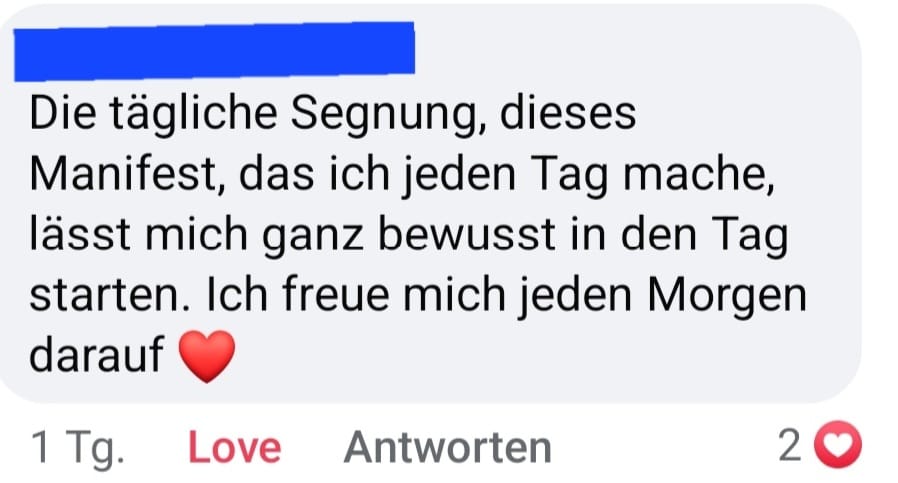Click the word 'Morgen' in the comment
Viewport: 898px width, 483px height.
coord(727,297)
